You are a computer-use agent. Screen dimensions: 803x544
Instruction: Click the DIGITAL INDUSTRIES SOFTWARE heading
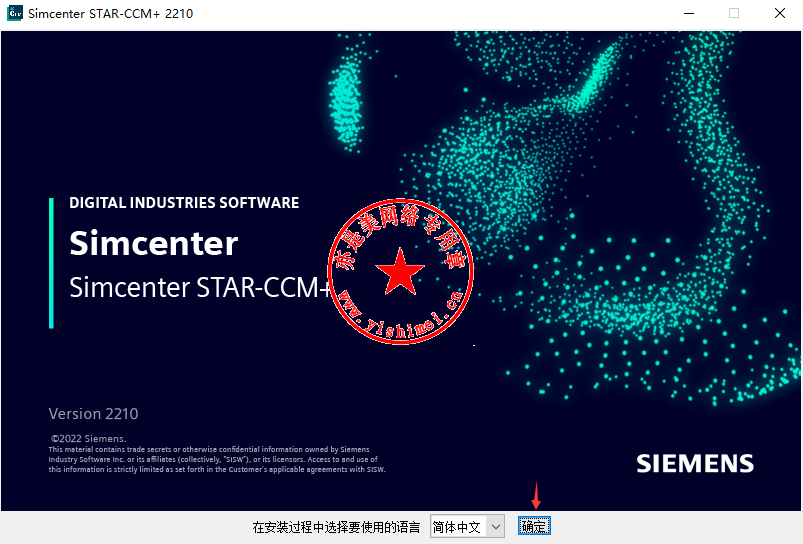pyautogui.click(x=184, y=203)
